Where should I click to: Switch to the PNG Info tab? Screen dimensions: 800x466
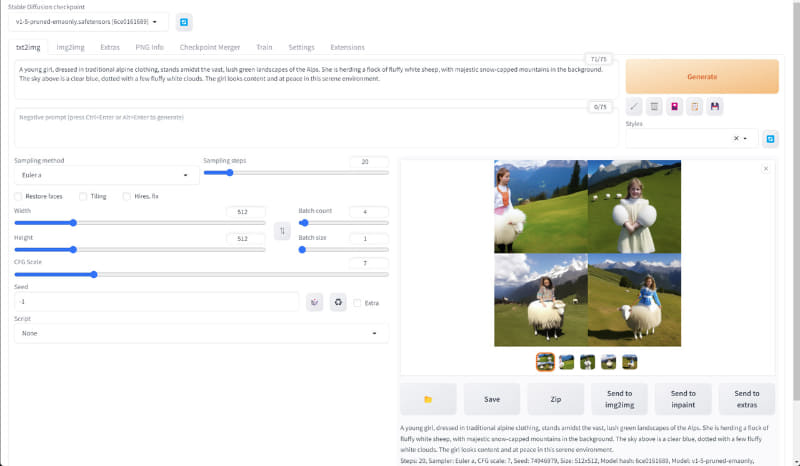click(149, 47)
